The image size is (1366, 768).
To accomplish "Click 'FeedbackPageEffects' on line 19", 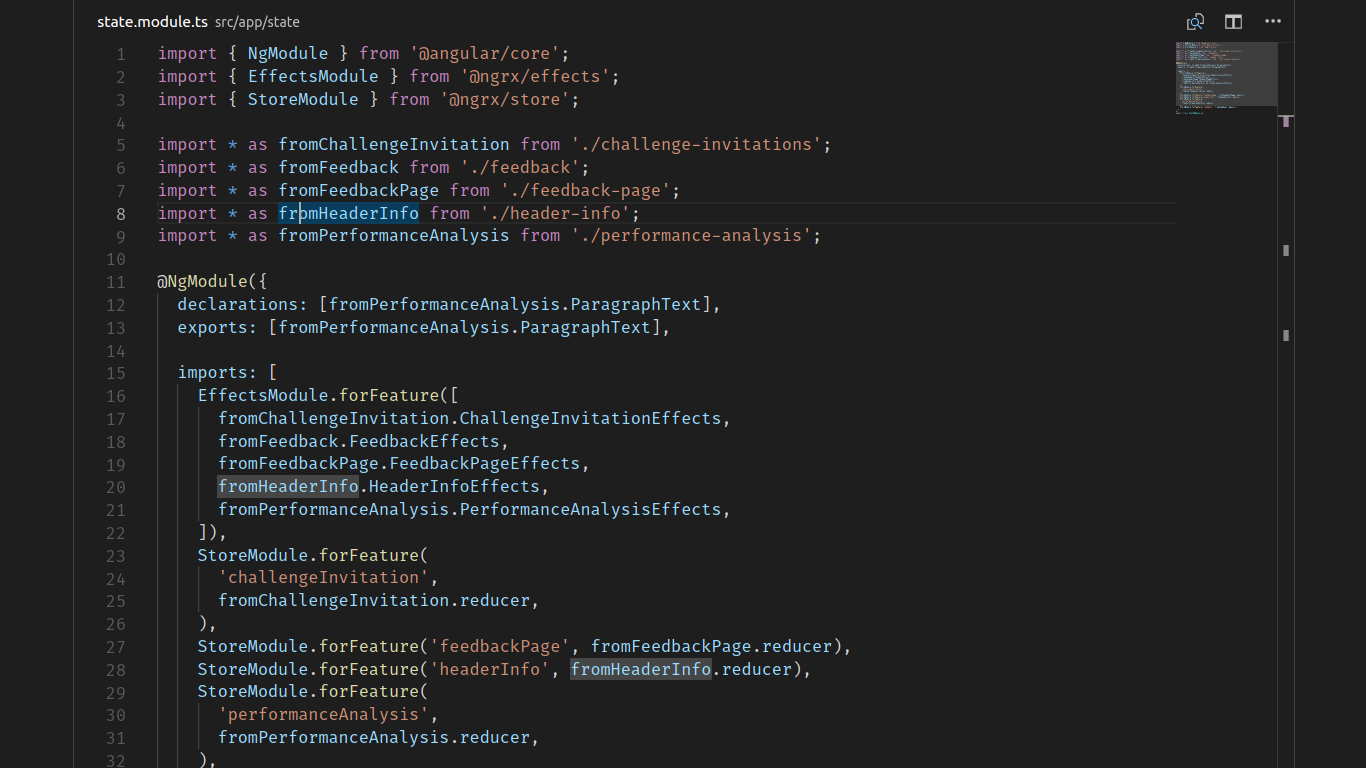I will (x=484, y=463).
